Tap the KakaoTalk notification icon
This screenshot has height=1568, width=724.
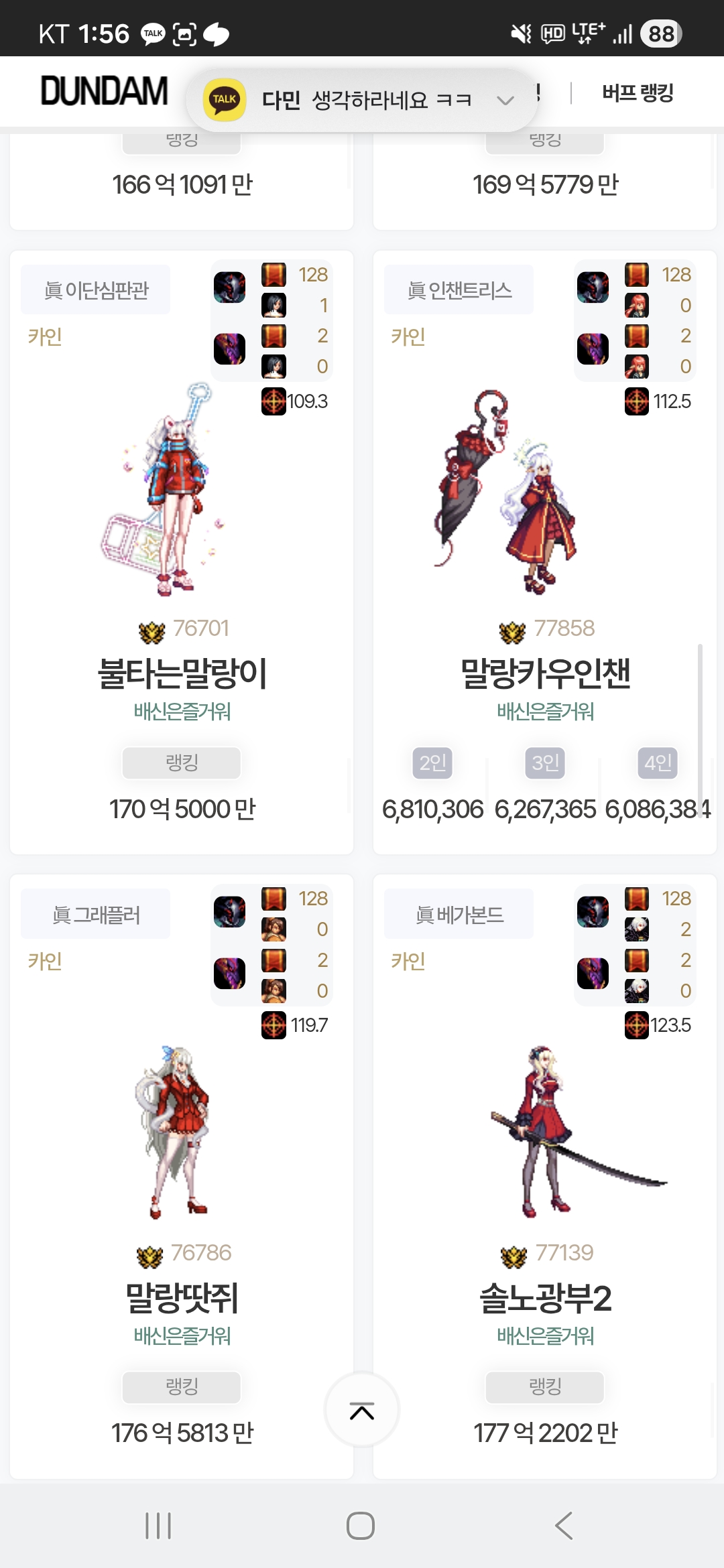(x=224, y=100)
